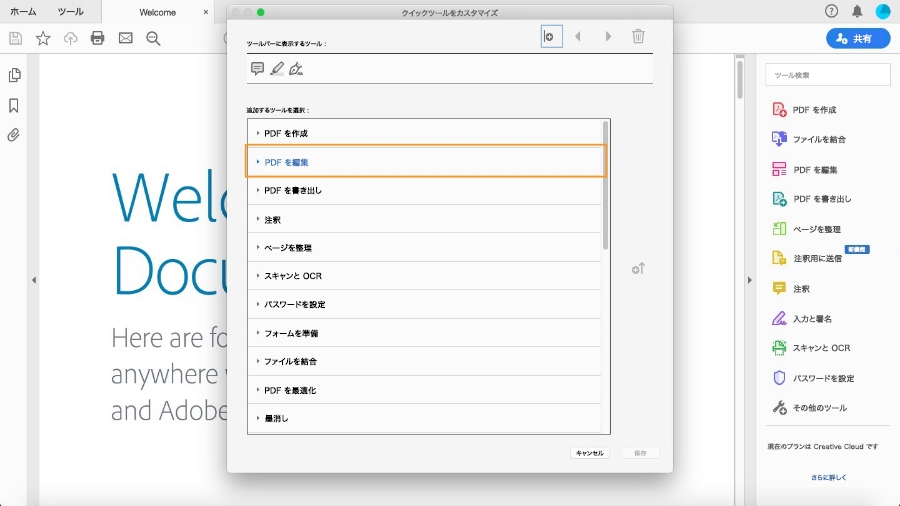Screen dimensions: 900x506
Task: Expand PDF を書き出し category in dialog list
Action: pyautogui.click(x=424, y=190)
